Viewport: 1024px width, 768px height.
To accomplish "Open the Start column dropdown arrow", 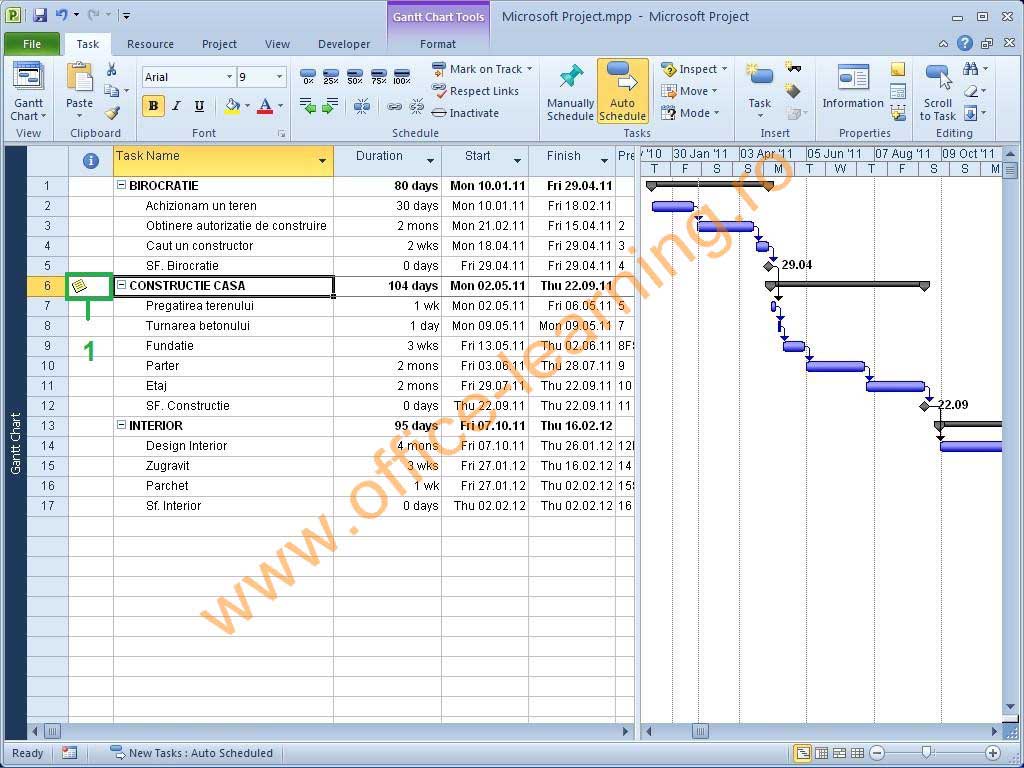I will tap(517, 161).
